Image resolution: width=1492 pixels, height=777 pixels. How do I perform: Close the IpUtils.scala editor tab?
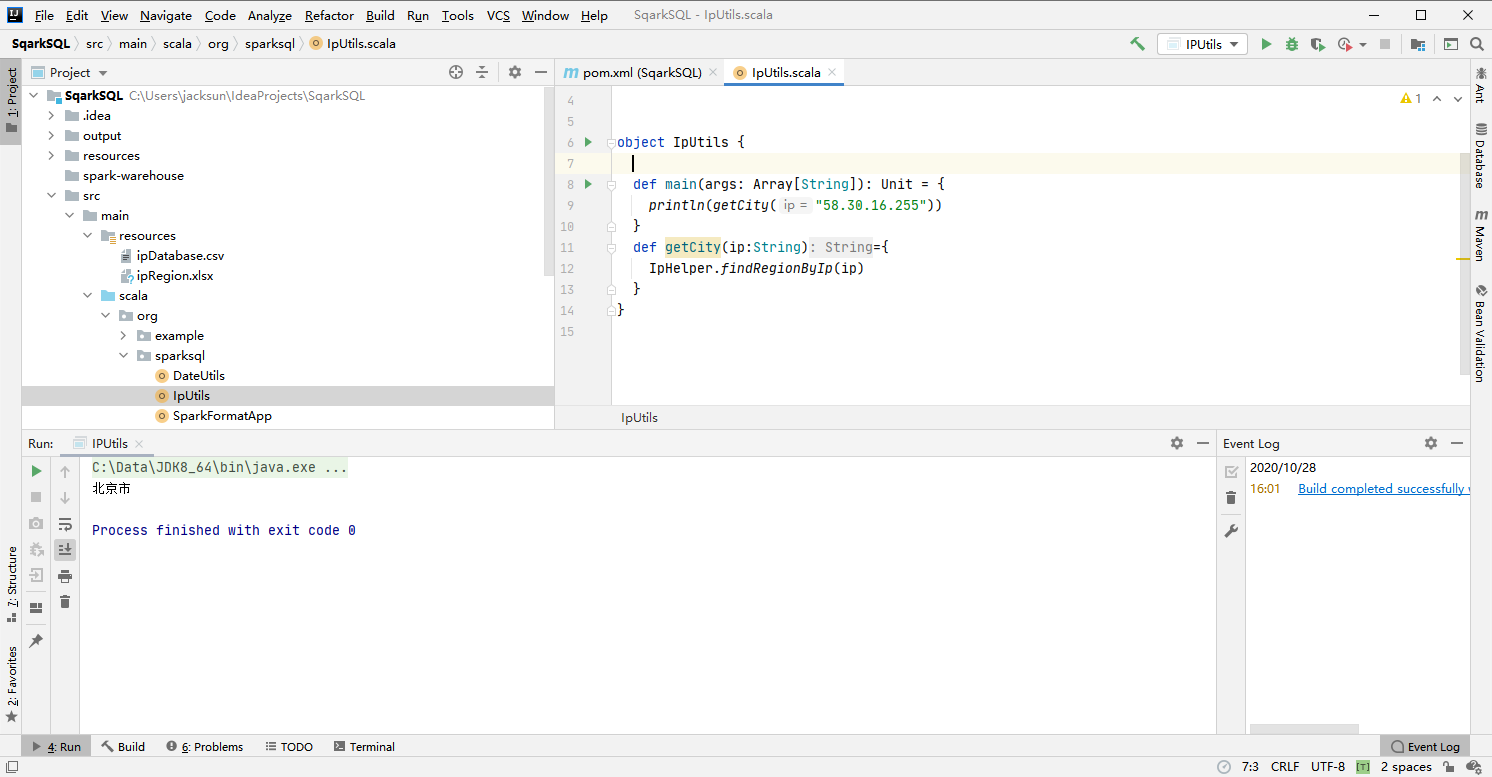pos(832,72)
